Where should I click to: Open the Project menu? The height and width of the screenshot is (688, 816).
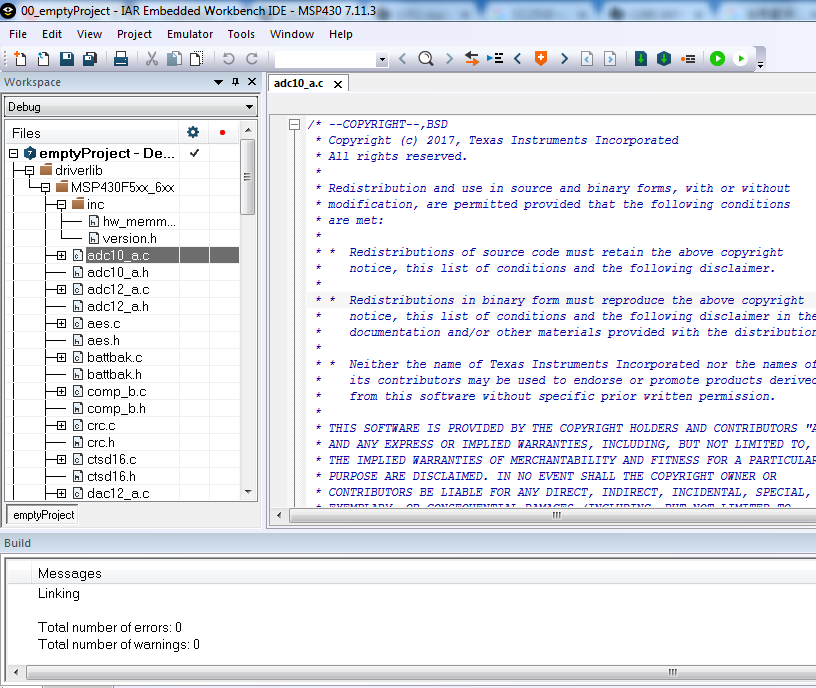(134, 34)
